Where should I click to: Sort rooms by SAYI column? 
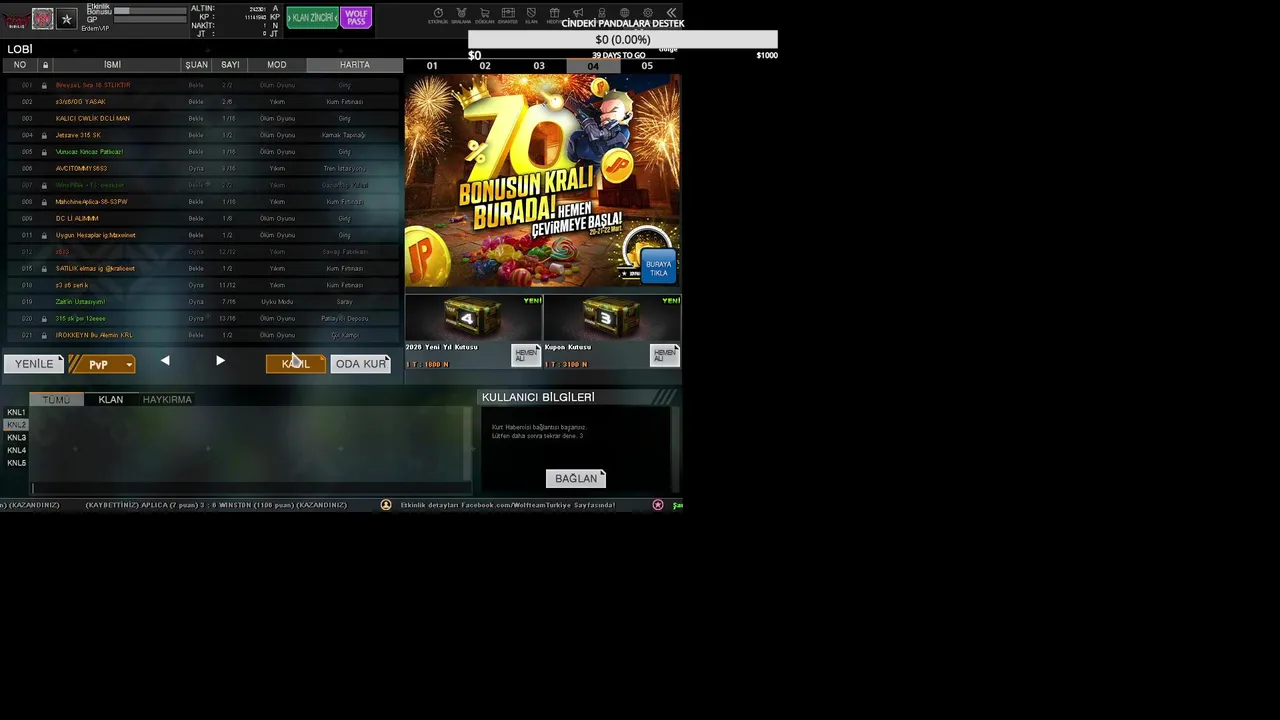tap(230, 65)
